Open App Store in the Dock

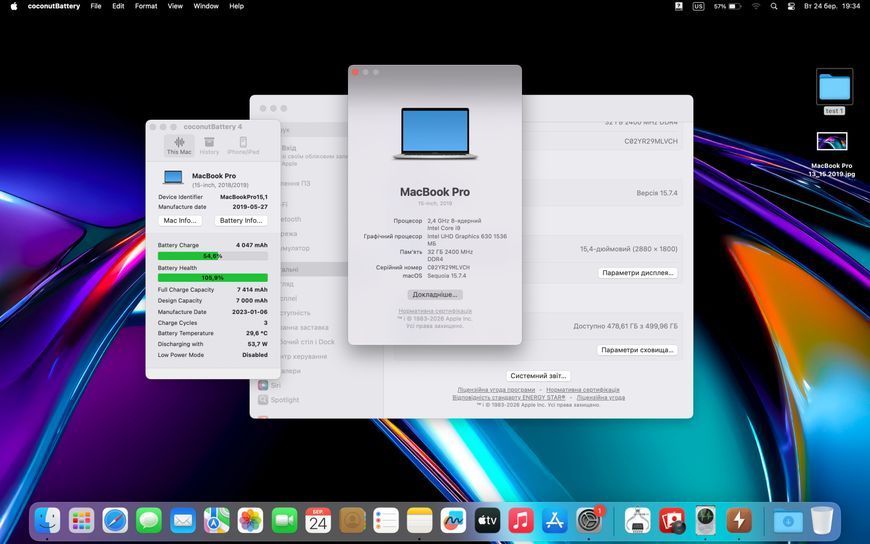click(555, 521)
